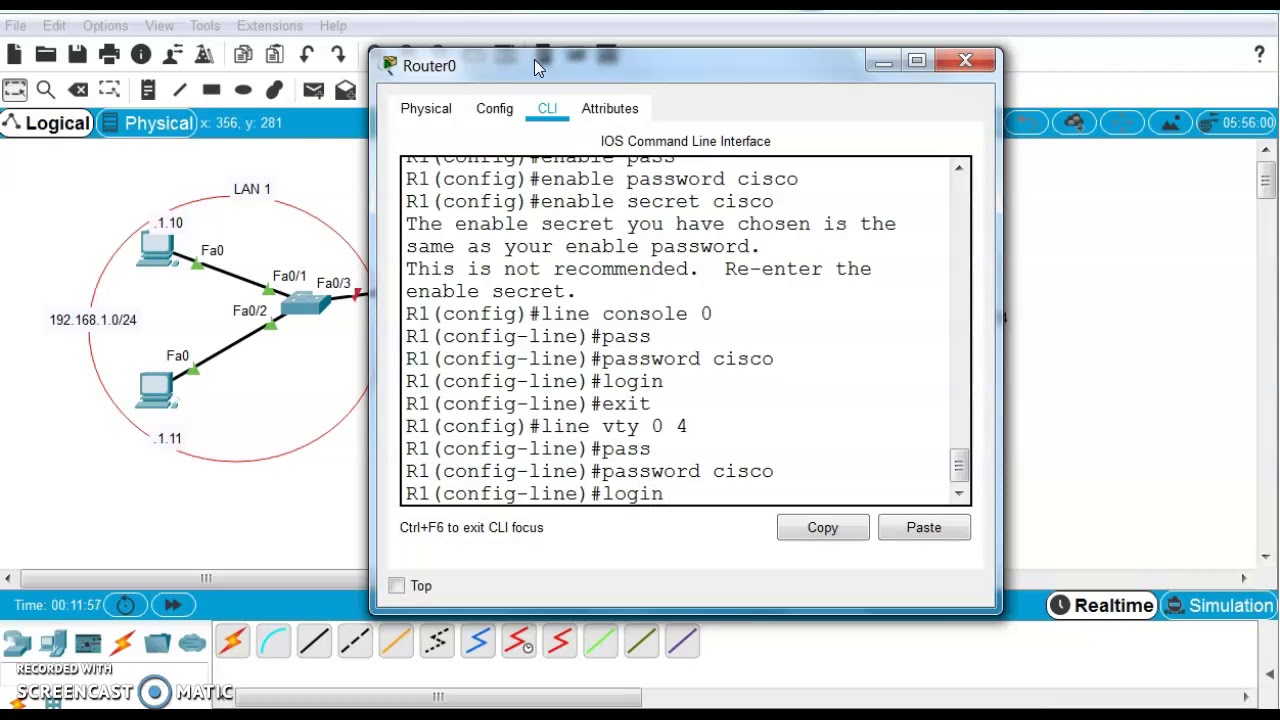Select the Miscellaneous folder category icon

pos(157,643)
